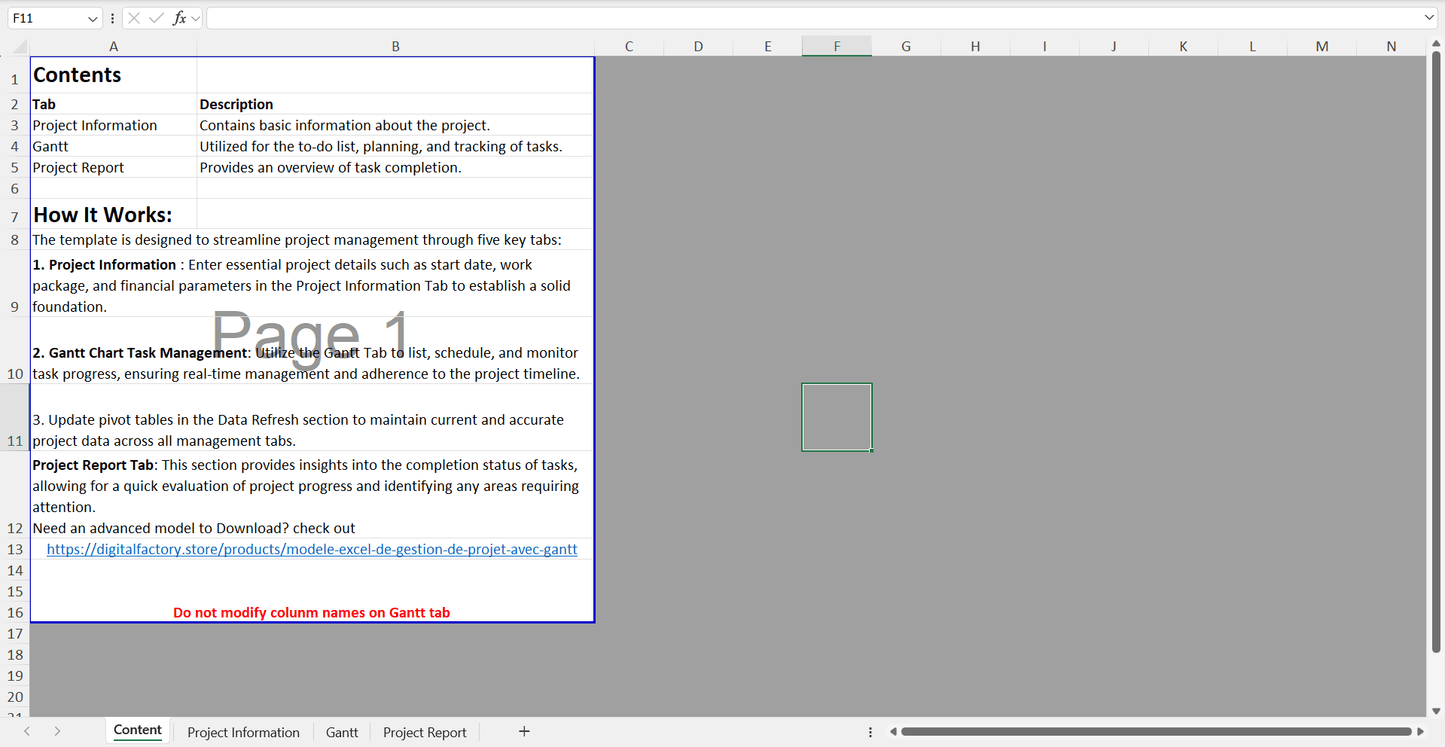Click the Select All corner triangle
Viewport: 1445px width, 747px height.
click(x=20, y=47)
